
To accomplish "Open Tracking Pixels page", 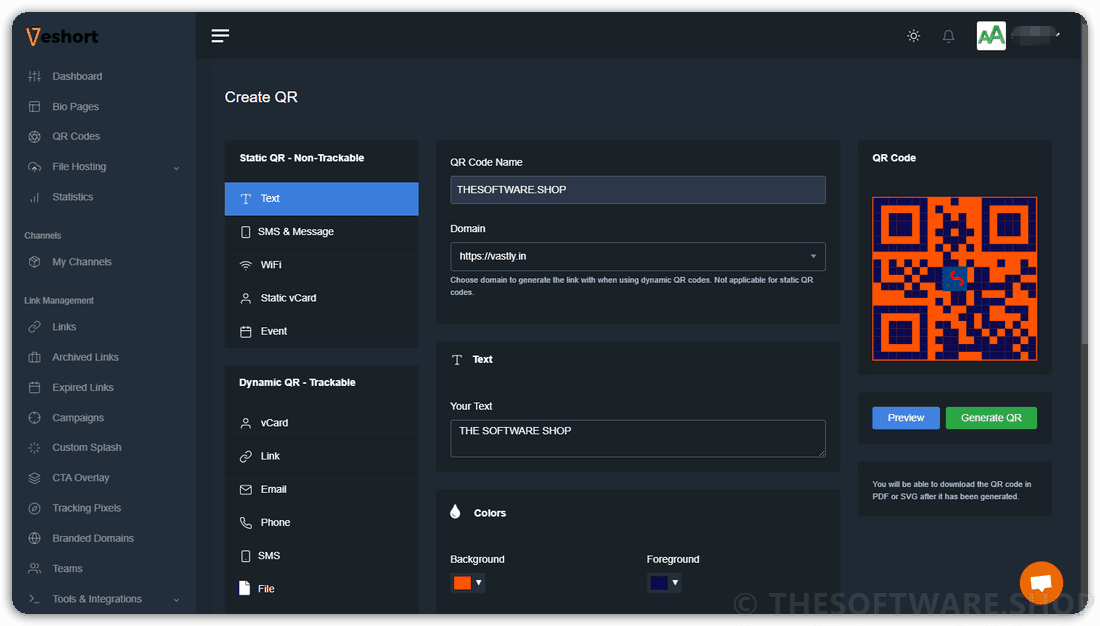I will [x=87, y=508].
